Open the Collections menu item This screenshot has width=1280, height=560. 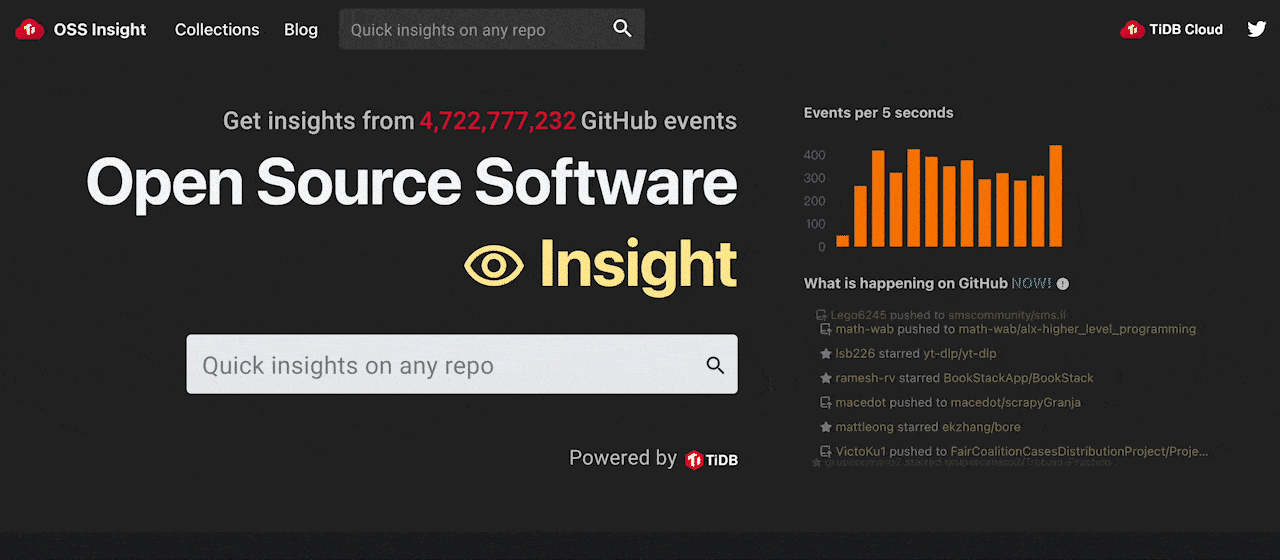tap(217, 29)
